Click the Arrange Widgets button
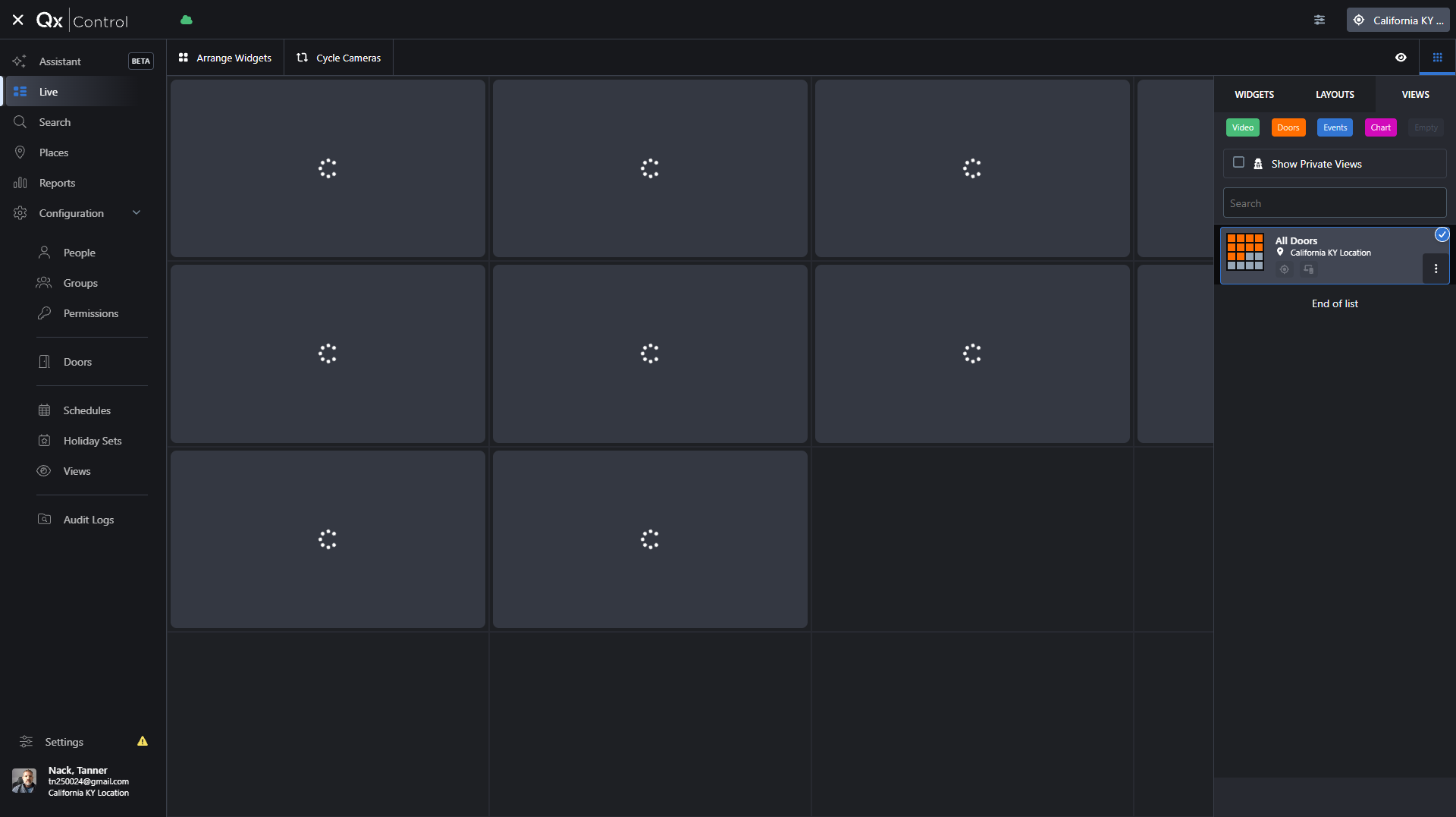1456x817 pixels. (225, 58)
